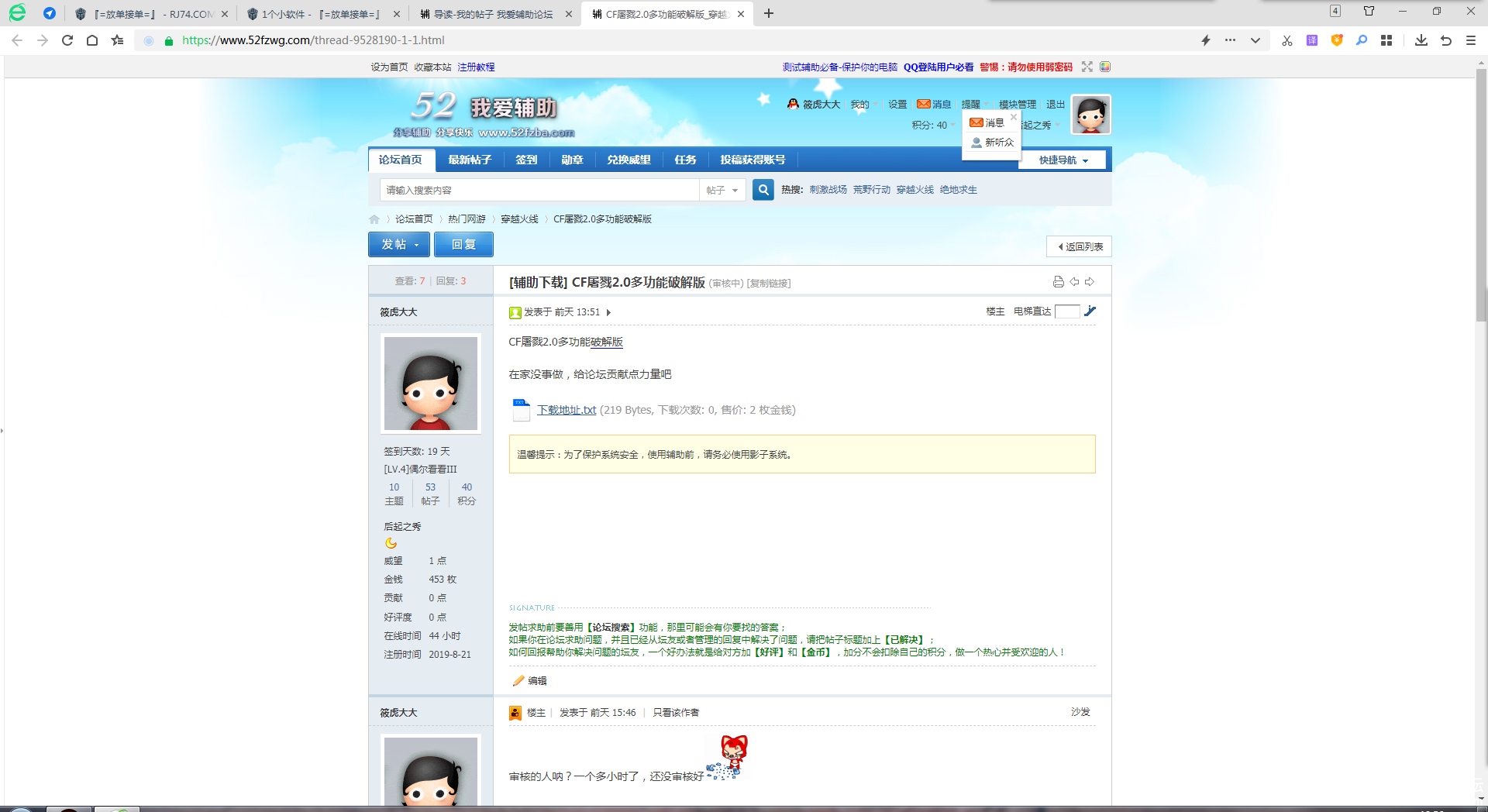Click the 设为首页 link
Screen dimensions: 1488x812
[389, 67]
